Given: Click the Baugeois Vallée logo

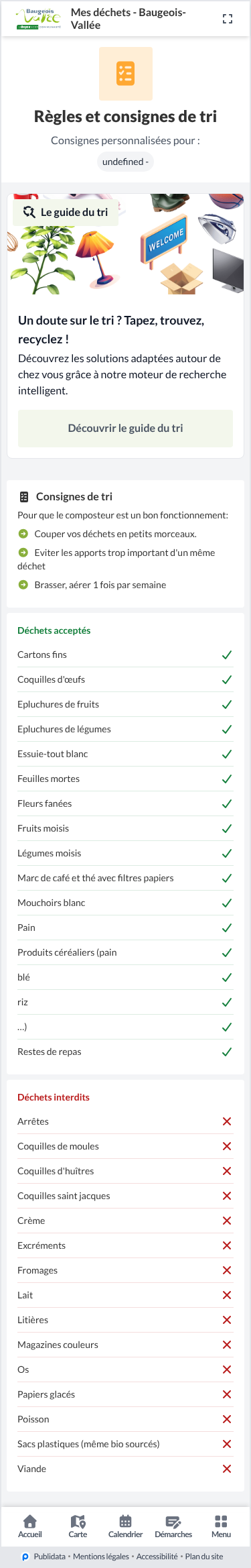Looking at the screenshot, I should (38, 19).
